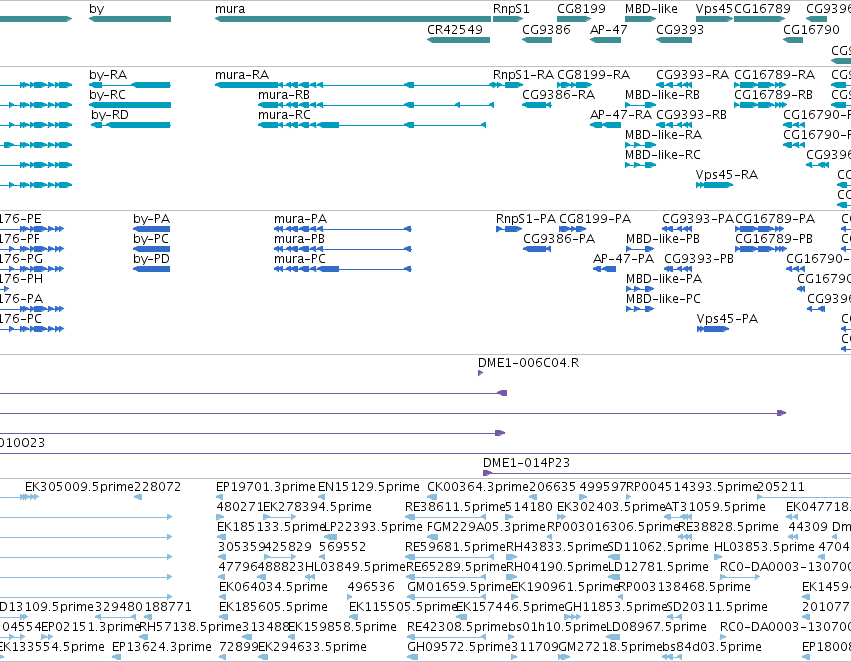
Task: Click the RnpS1 gene label
Action: tap(511, 9)
